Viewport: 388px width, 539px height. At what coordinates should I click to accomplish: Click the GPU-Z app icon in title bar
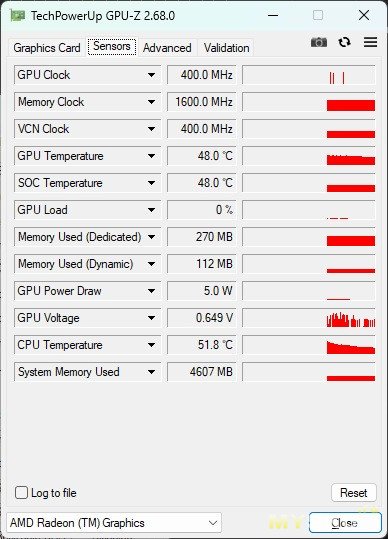point(17,15)
